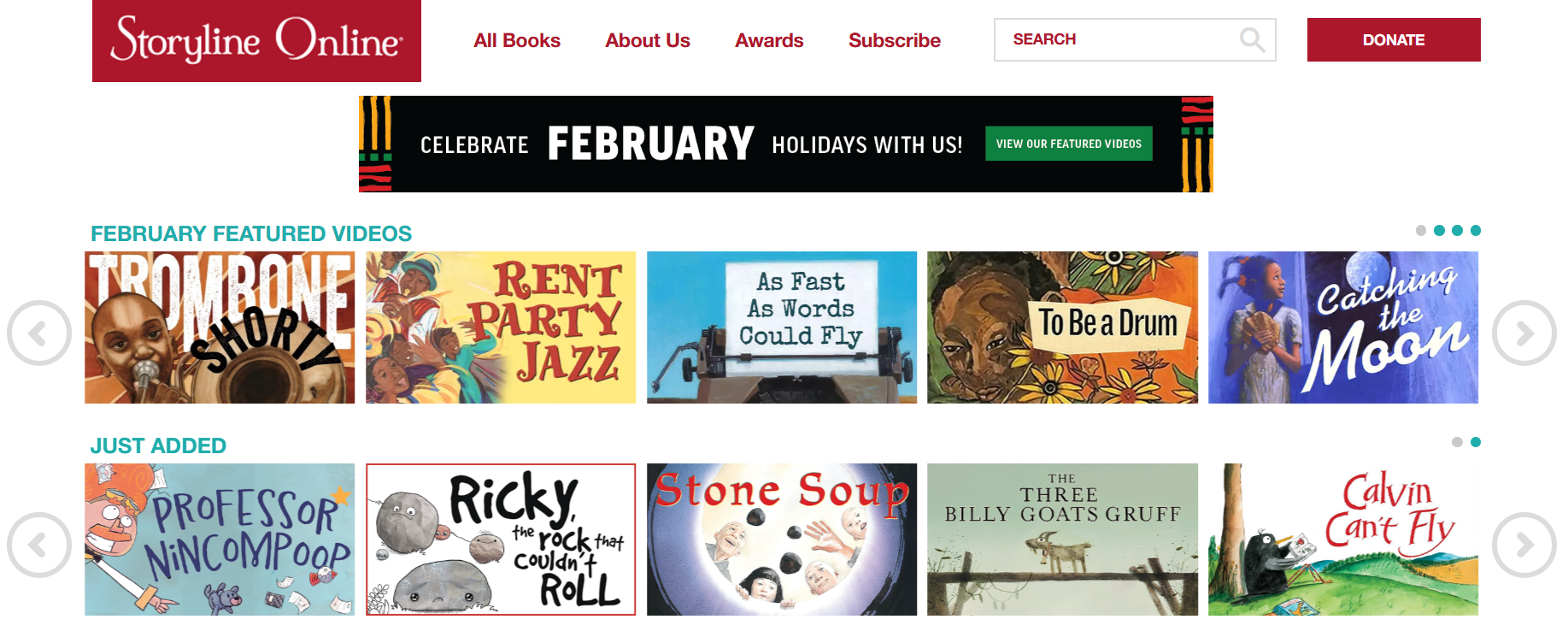This screenshot has height=637, width=1568.
Task: Go to the Awards page
Action: 769,40
